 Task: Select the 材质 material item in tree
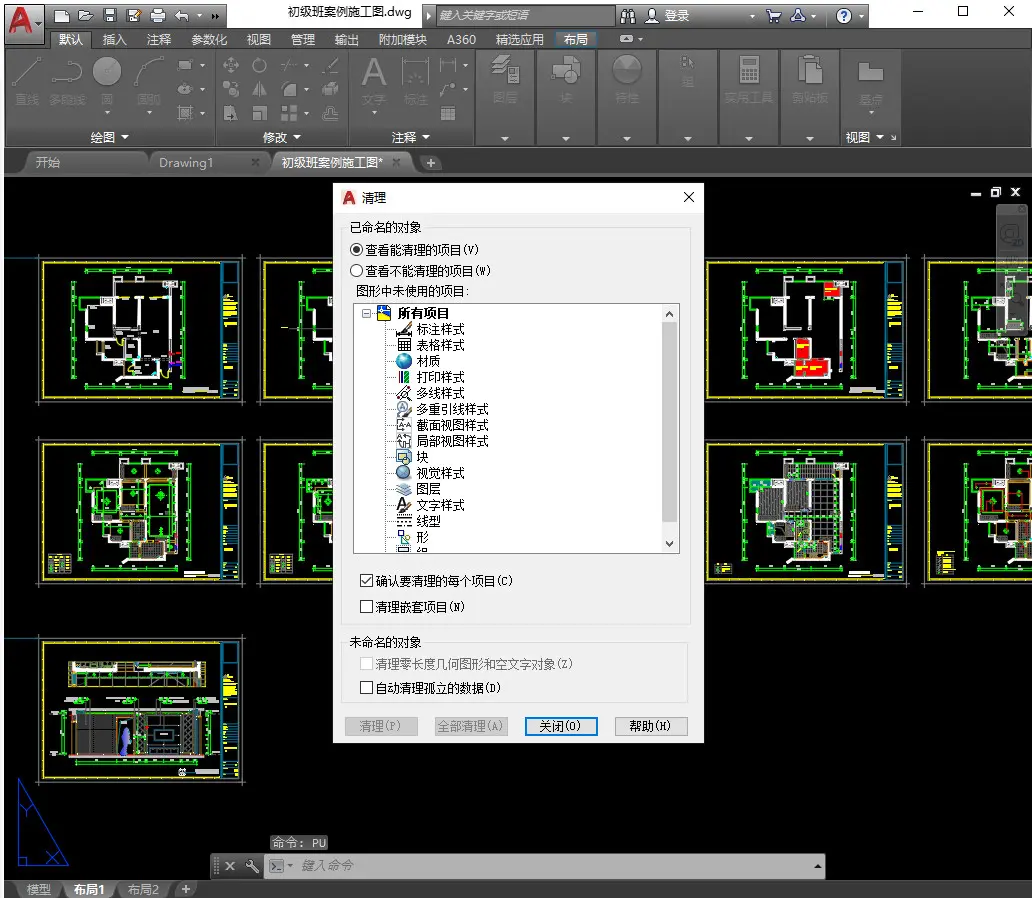click(x=428, y=361)
